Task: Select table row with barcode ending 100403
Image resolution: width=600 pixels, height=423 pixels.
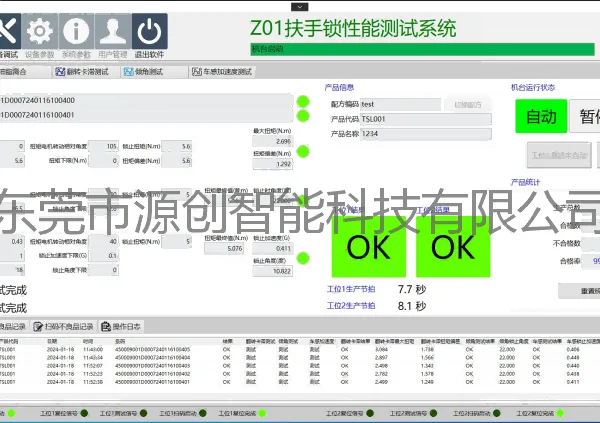Action: point(300,366)
